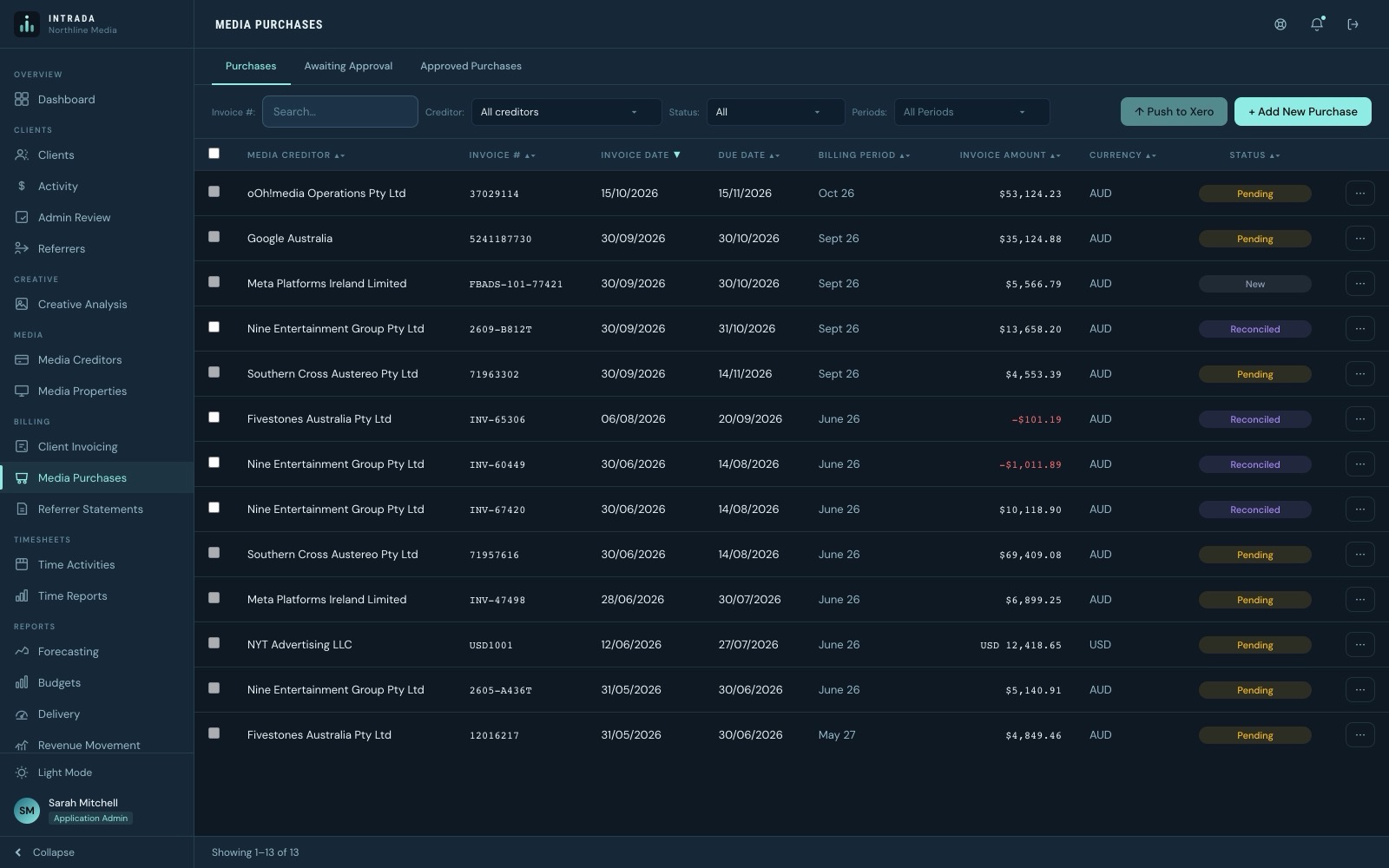Switch to Awaiting Approval tab
1389x868 pixels.
pyautogui.click(x=348, y=66)
